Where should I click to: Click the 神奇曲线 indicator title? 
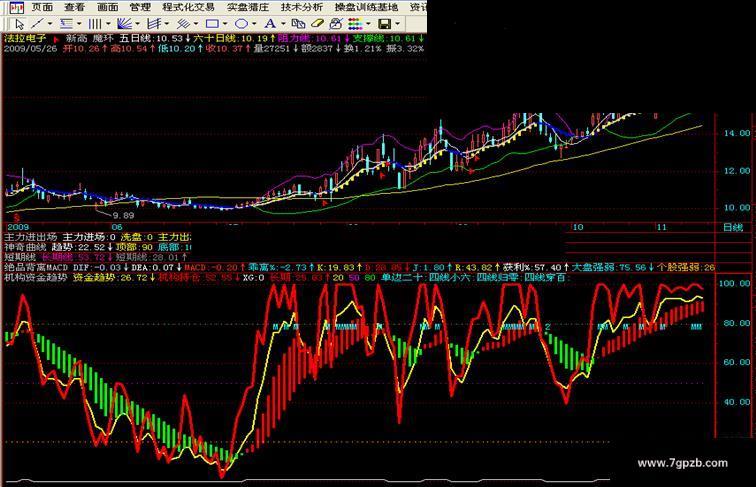[x=25, y=247]
